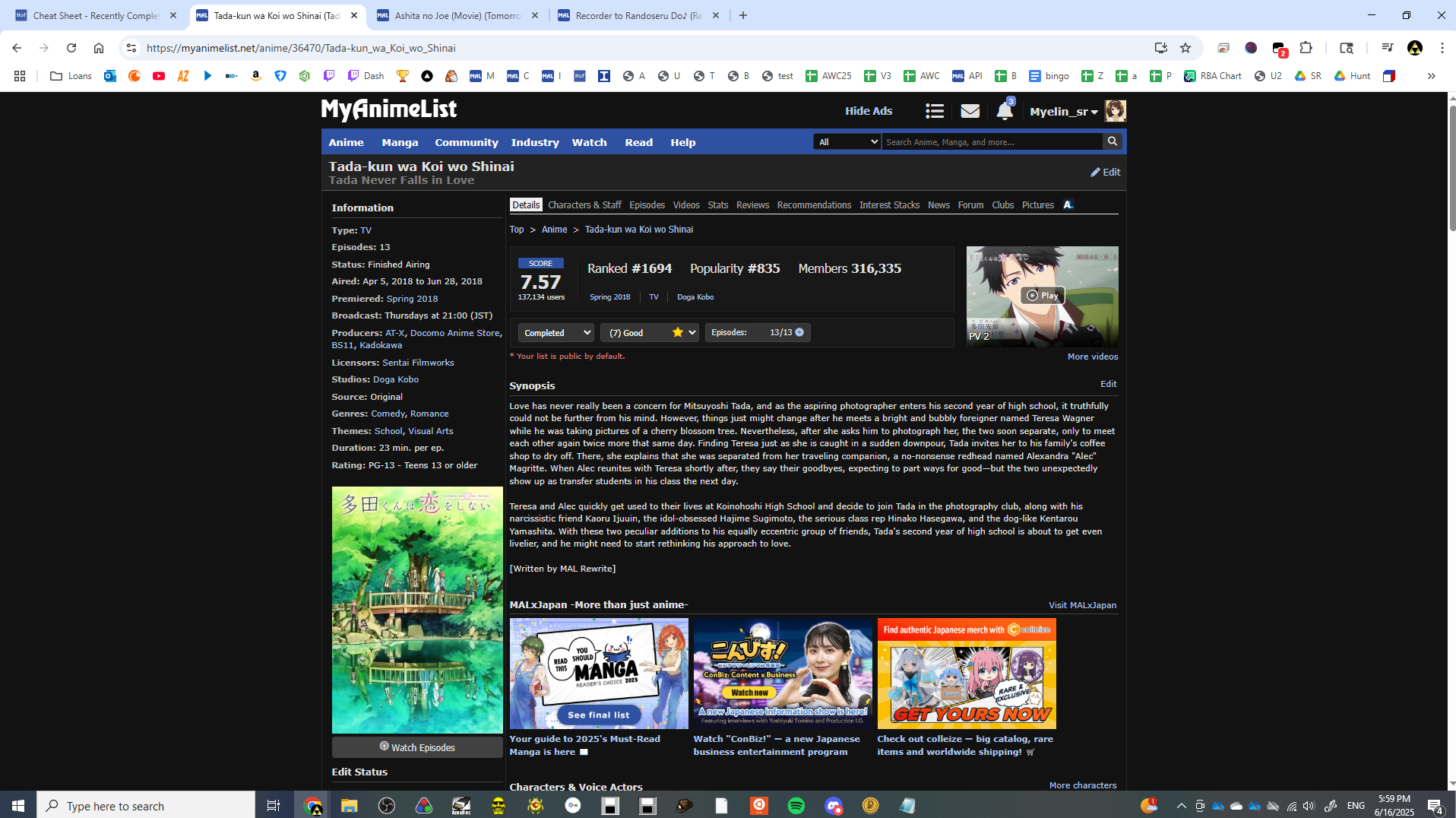The height and width of the screenshot is (818, 1456).
Task: Open the YouTube bookmark icon
Action: click(x=159, y=76)
